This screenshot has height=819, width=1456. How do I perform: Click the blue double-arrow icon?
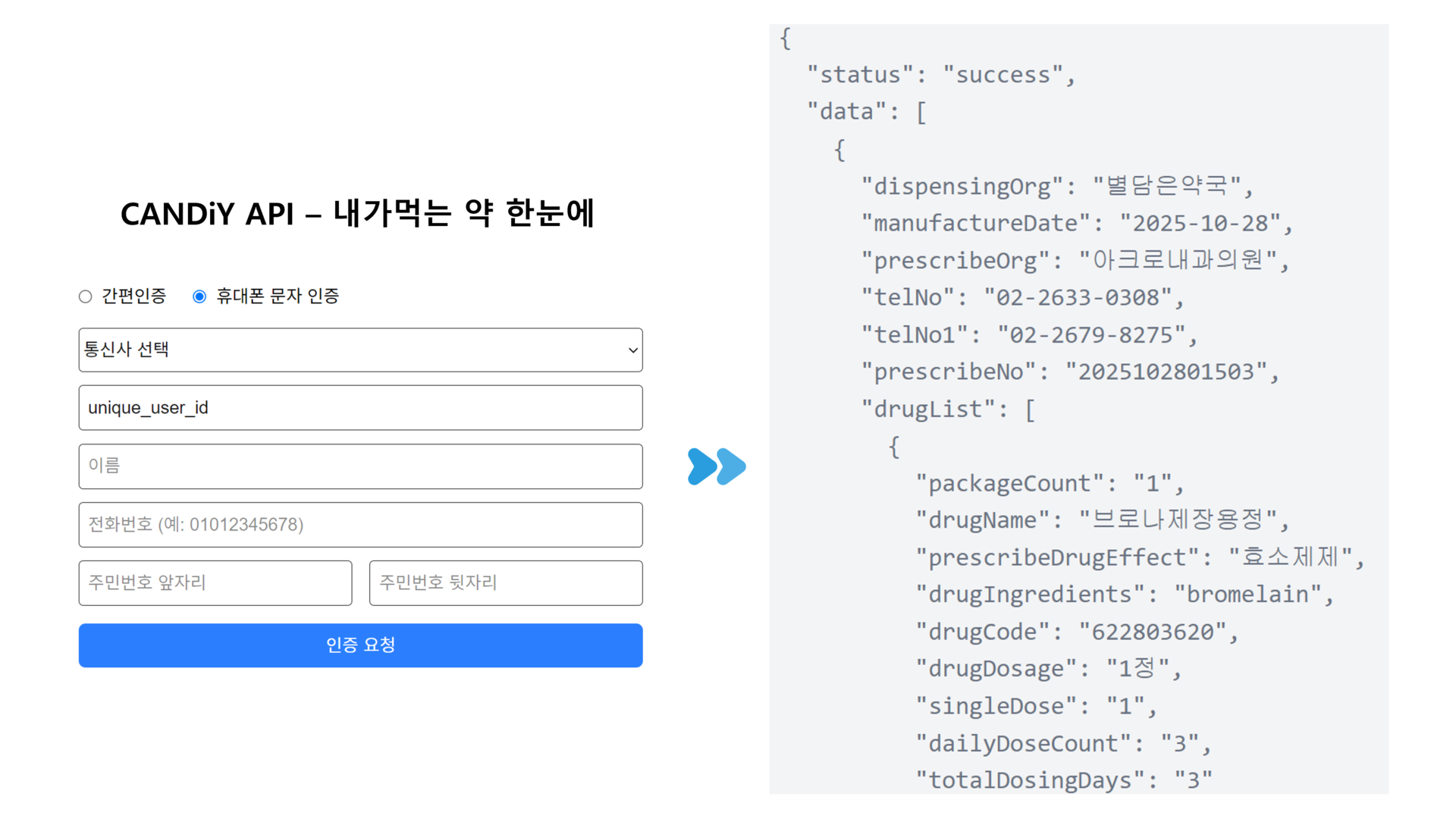(717, 466)
